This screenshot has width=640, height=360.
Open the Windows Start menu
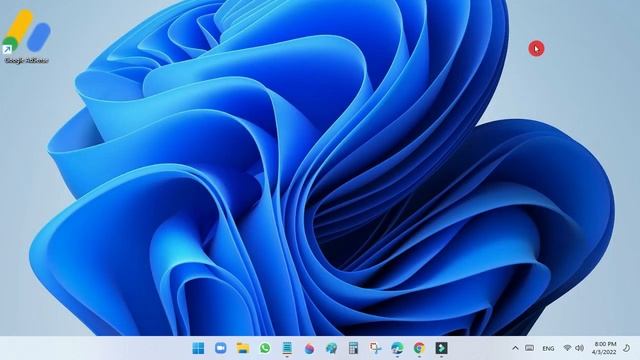198,348
